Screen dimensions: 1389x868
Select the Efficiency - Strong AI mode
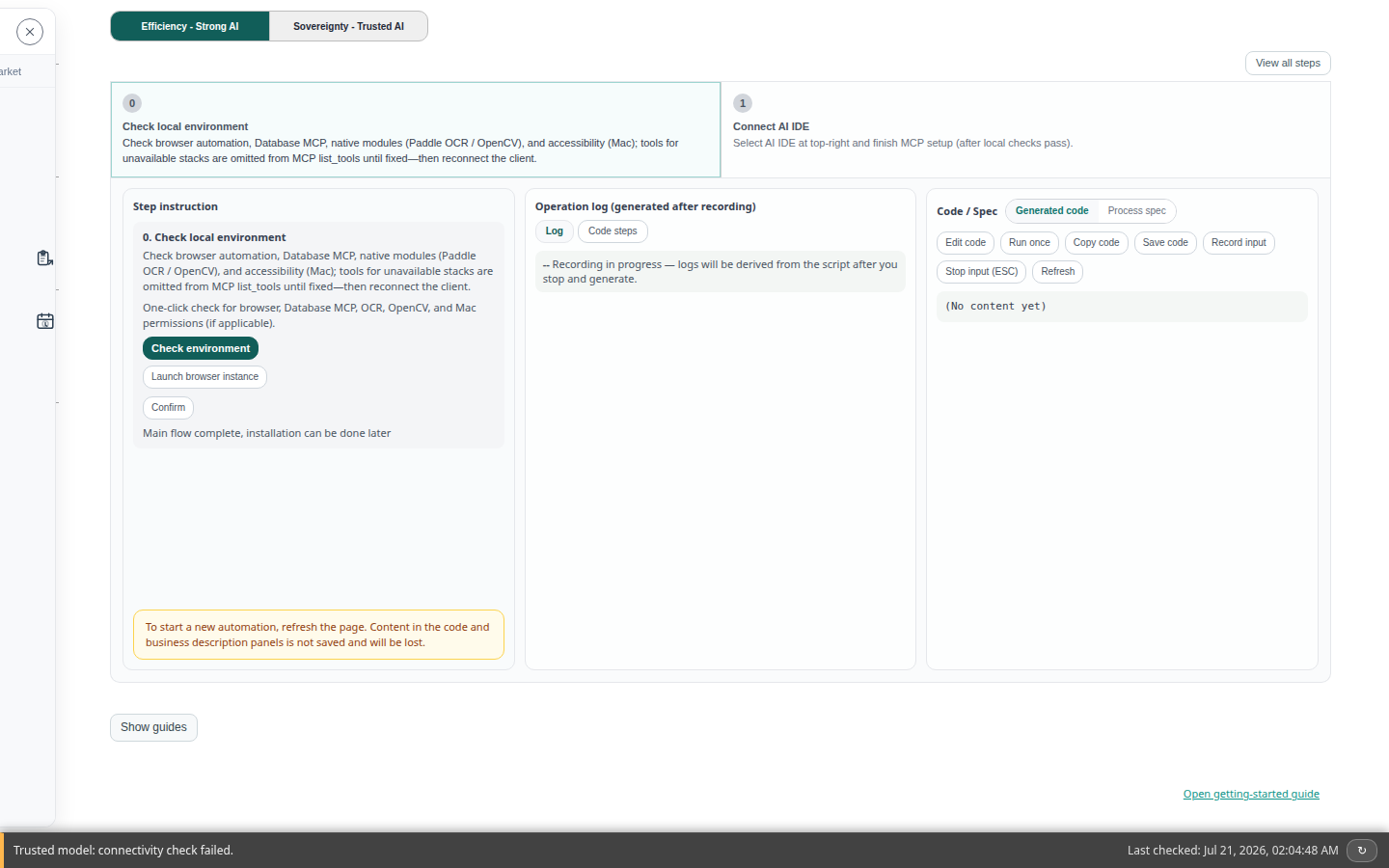coord(190,26)
